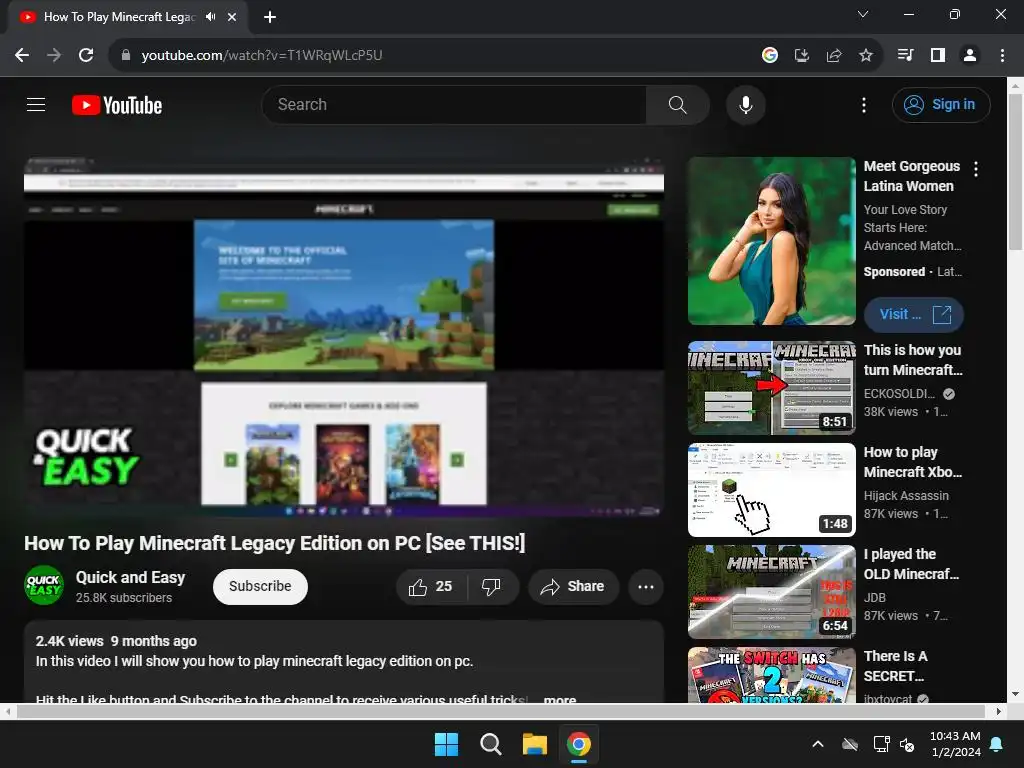Open the Quick and Easy channel name
Viewport: 1024px width, 768px height.
pyautogui.click(x=130, y=577)
